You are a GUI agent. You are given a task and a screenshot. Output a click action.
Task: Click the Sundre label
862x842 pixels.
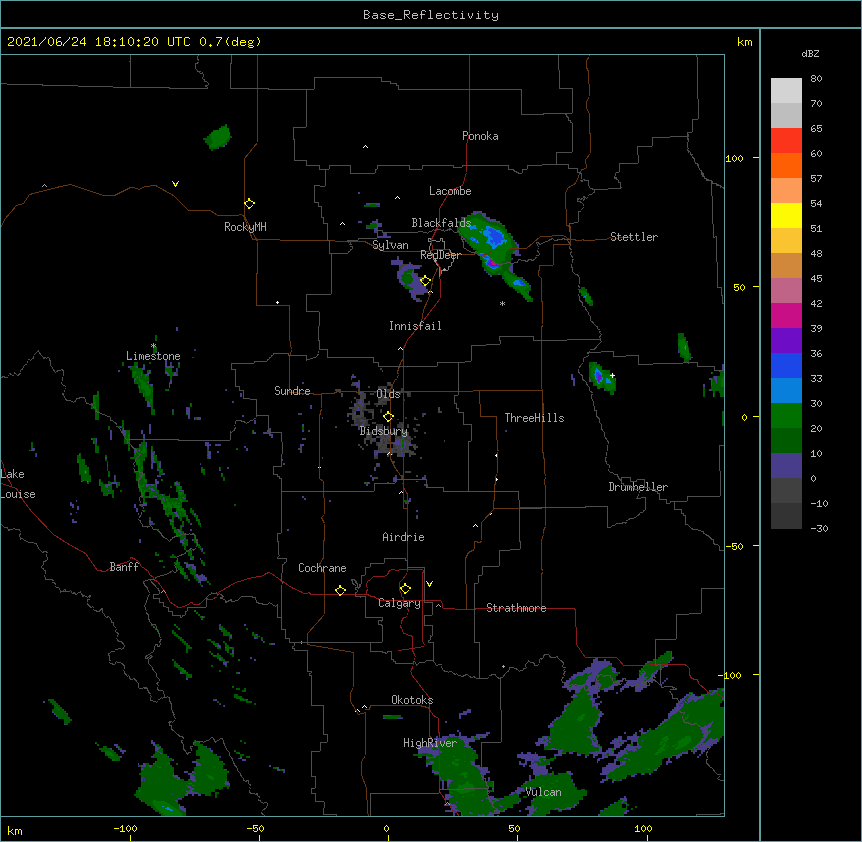[x=292, y=391]
